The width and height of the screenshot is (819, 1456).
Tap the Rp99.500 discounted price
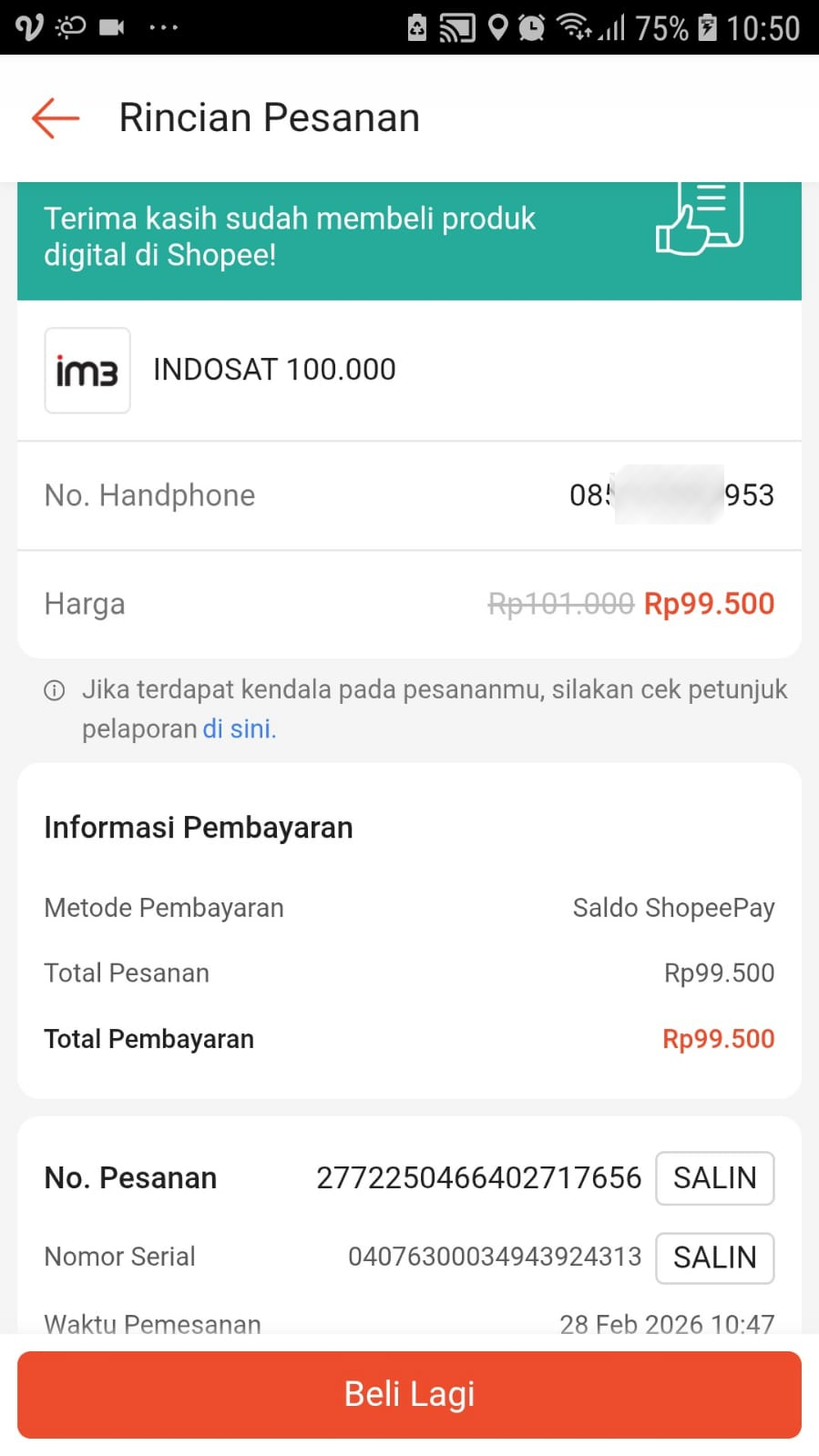pyautogui.click(x=709, y=604)
